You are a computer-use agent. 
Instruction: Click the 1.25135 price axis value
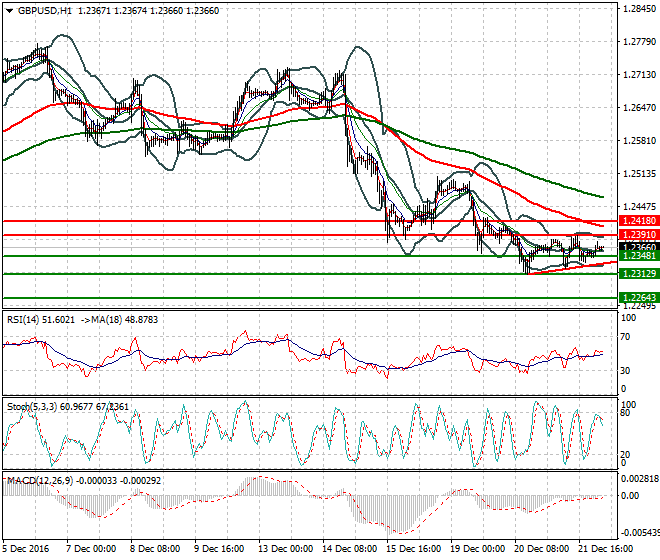(x=639, y=173)
